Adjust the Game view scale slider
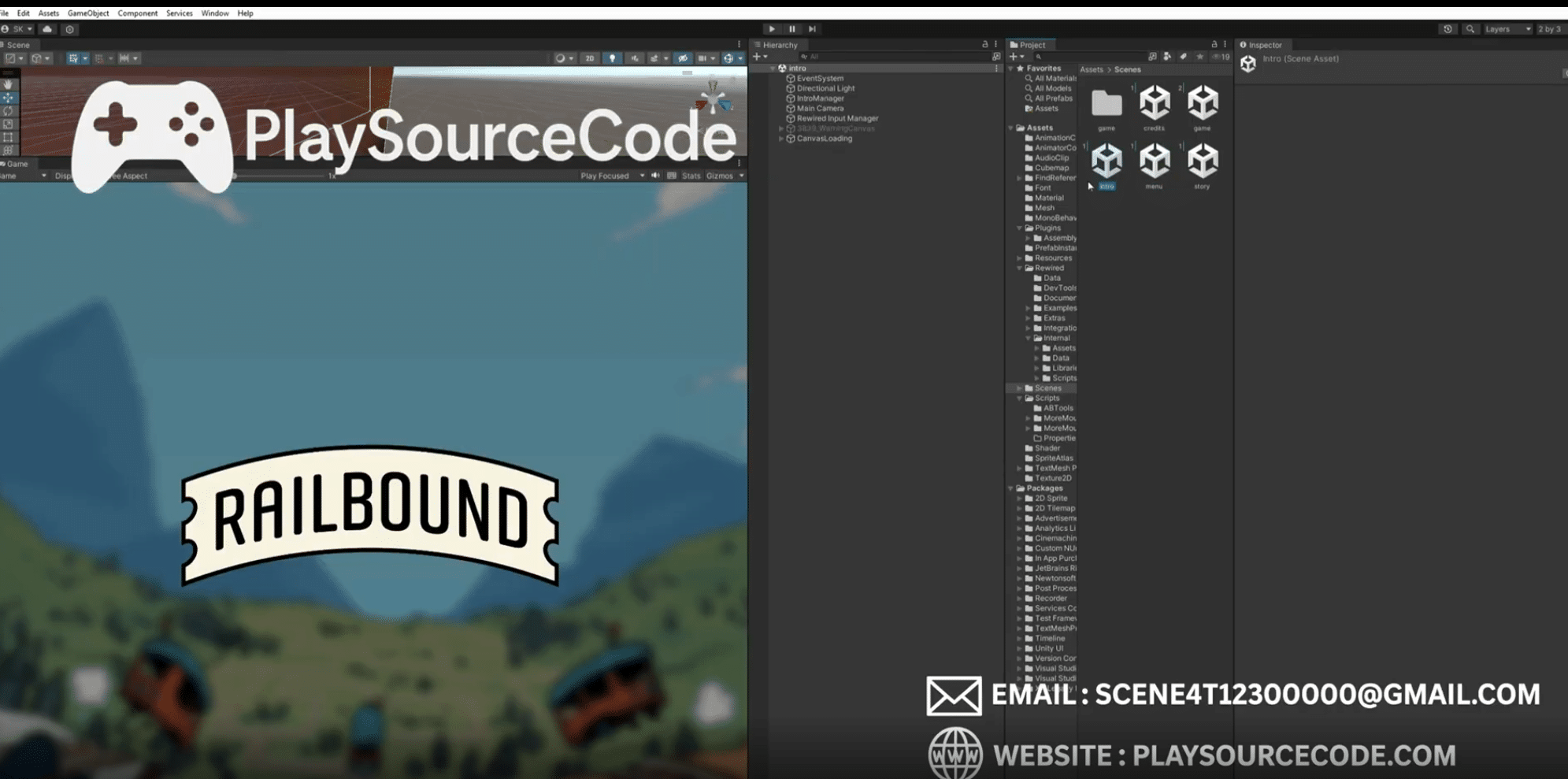This screenshot has height=779, width=1568. 280,176
